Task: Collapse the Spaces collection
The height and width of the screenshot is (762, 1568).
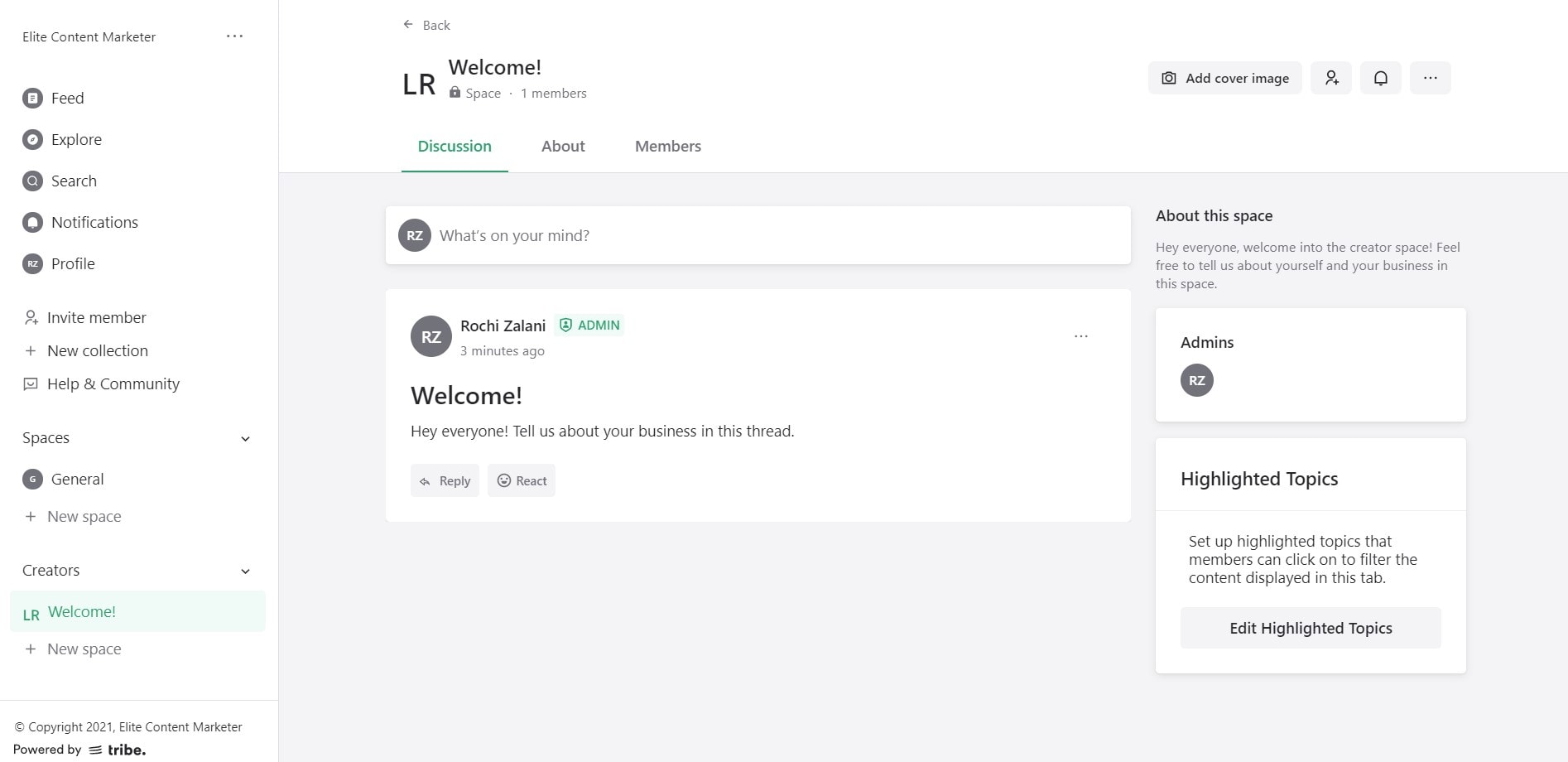Action: [245, 439]
